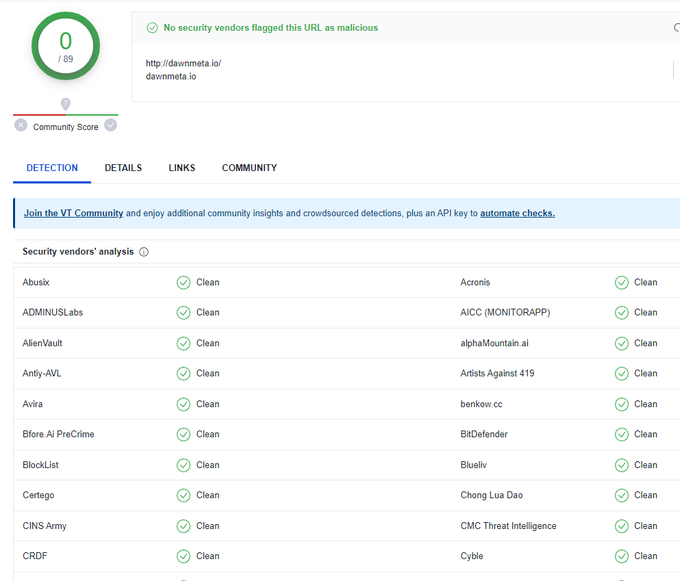Follow the Join the VT Community link
This screenshot has height=581, width=680.
(x=73, y=213)
